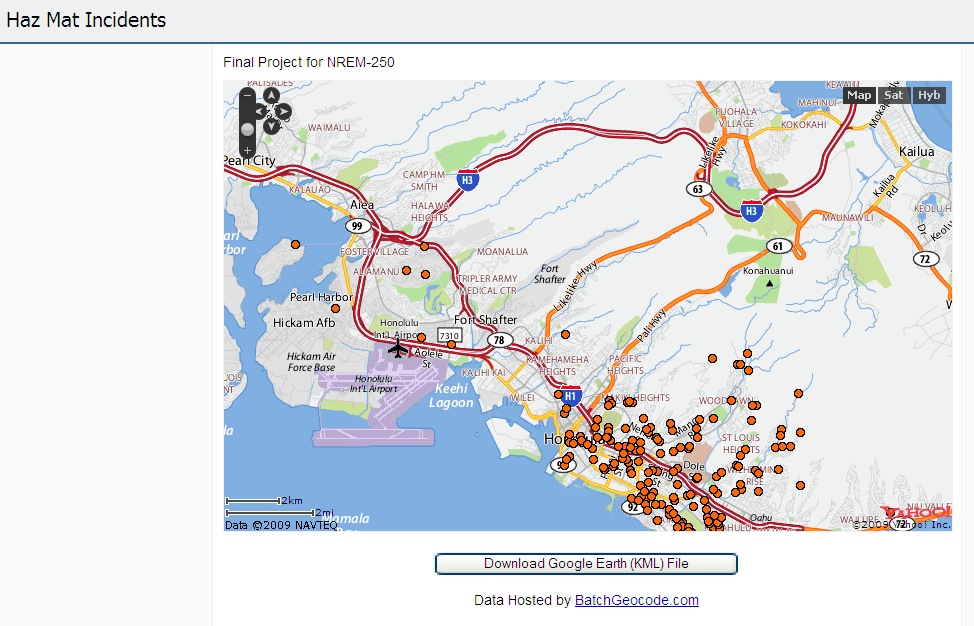Image resolution: width=974 pixels, height=626 pixels.
Task: Click the route 78 shield
Action: point(499,340)
